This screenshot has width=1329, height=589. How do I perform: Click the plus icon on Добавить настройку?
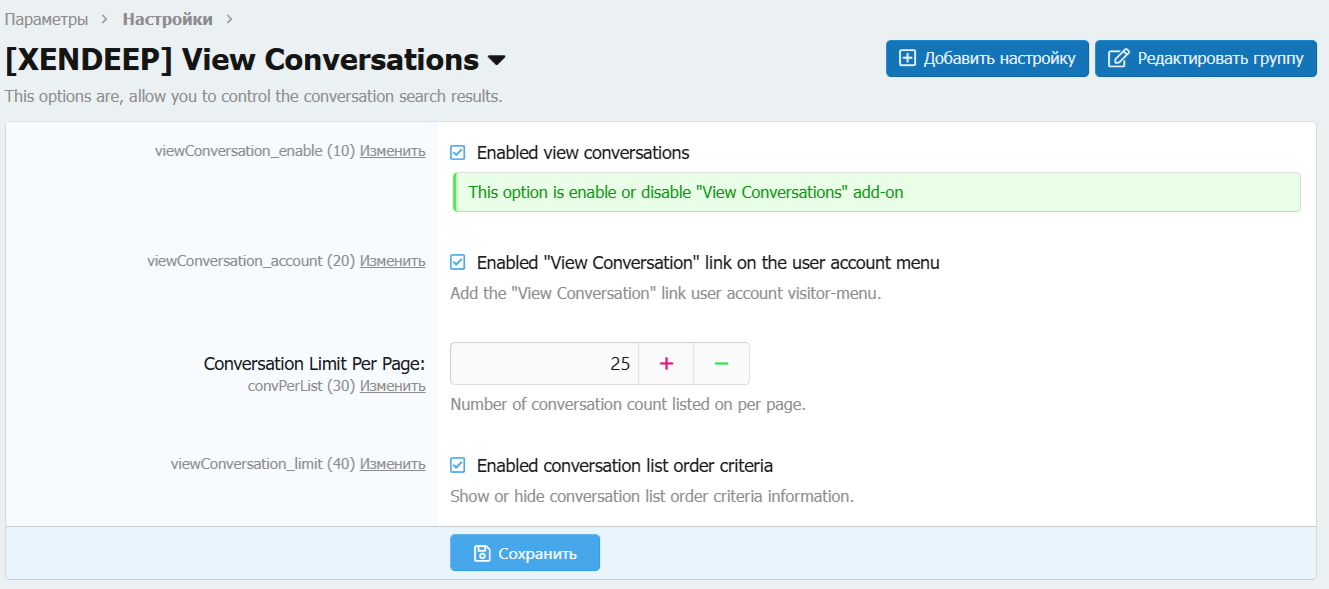[x=907, y=58]
